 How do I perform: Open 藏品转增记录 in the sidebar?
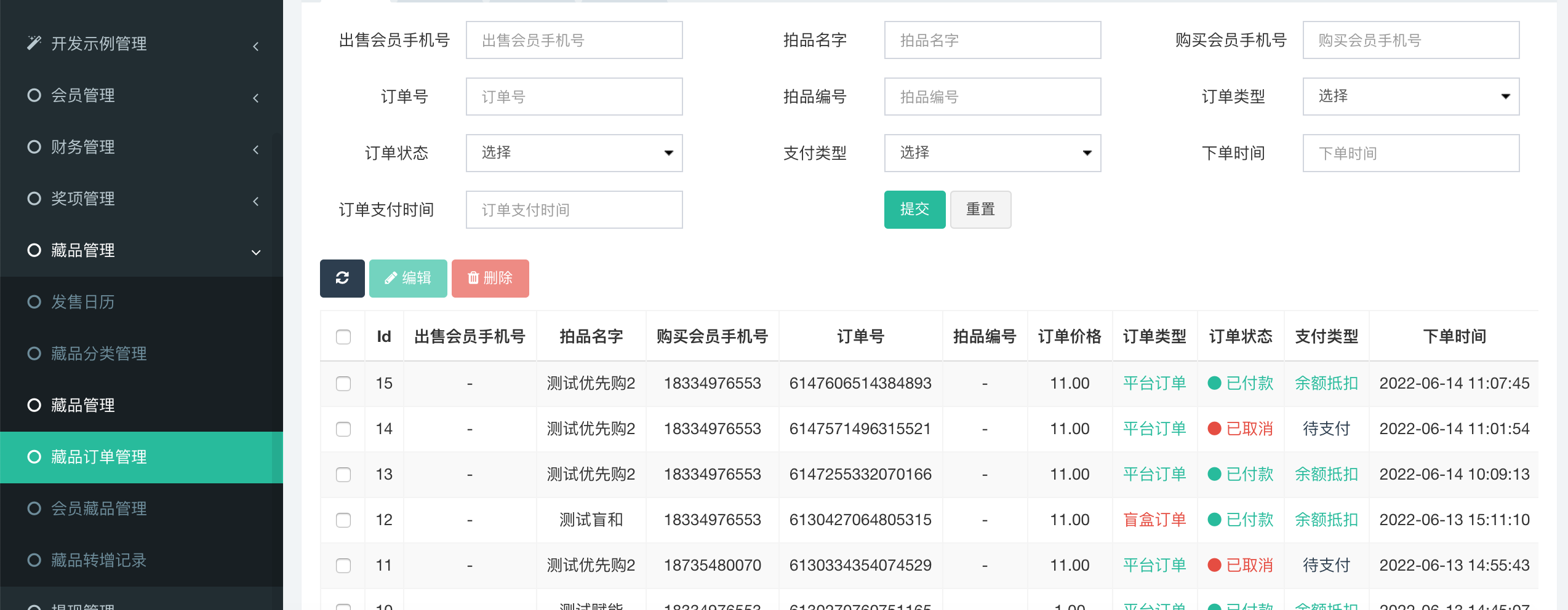[142, 560]
